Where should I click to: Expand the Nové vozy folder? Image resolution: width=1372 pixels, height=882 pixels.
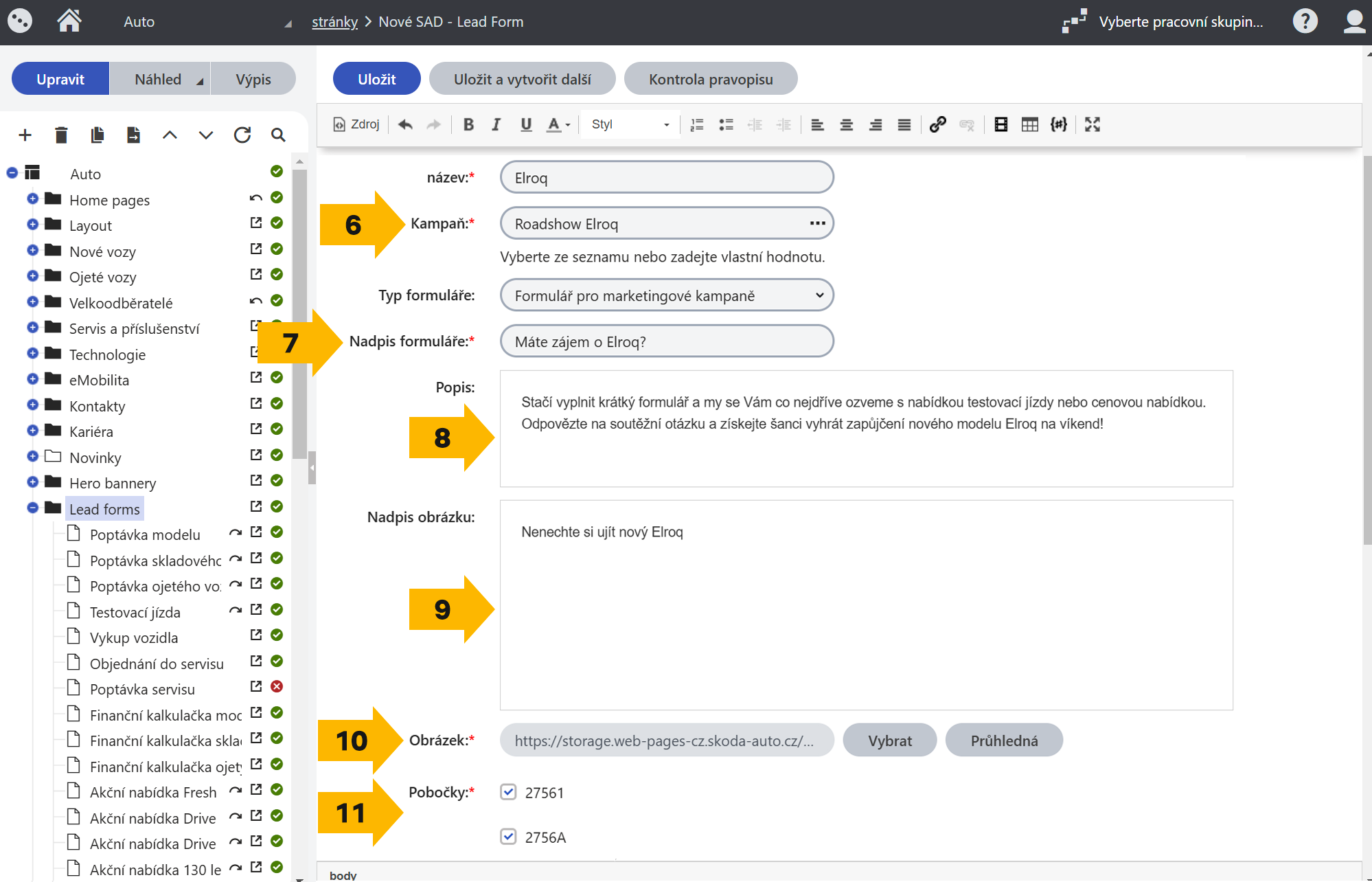coord(32,250)
